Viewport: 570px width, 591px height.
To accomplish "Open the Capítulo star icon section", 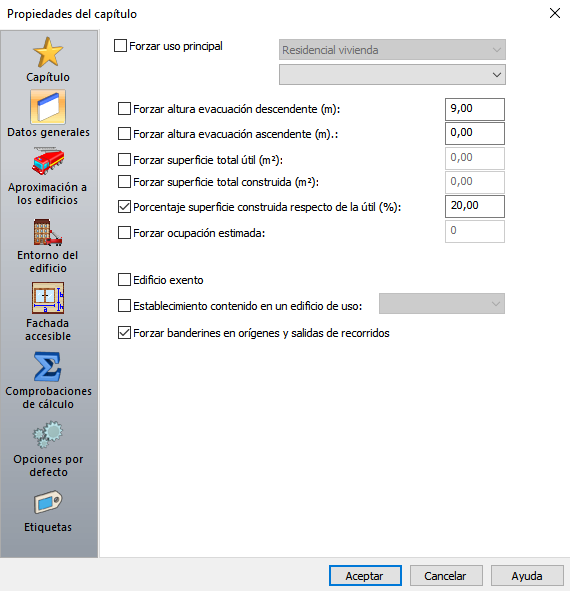I will point(48,52).
